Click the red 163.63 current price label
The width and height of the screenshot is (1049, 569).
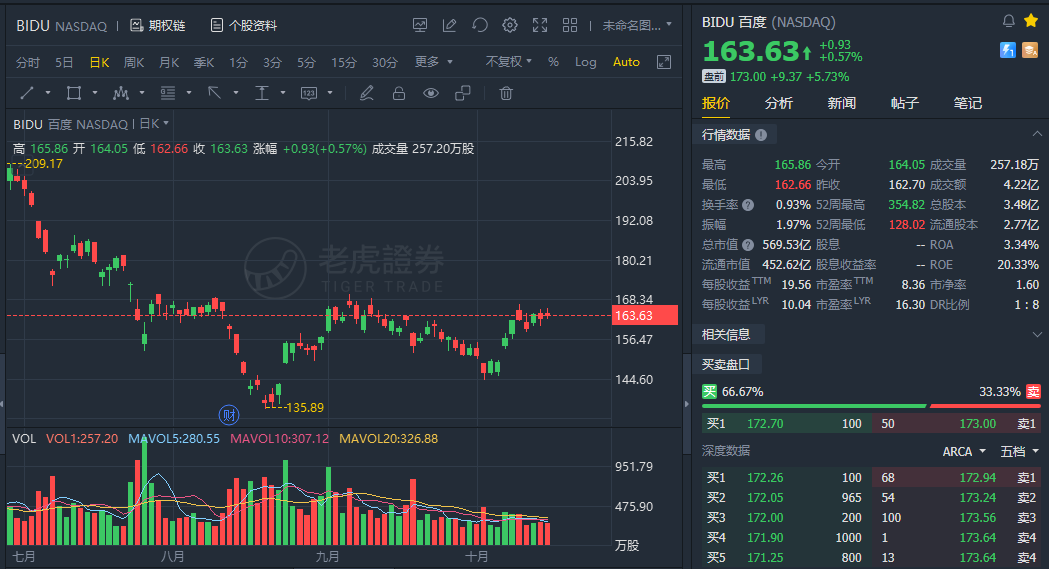[645, 316]
